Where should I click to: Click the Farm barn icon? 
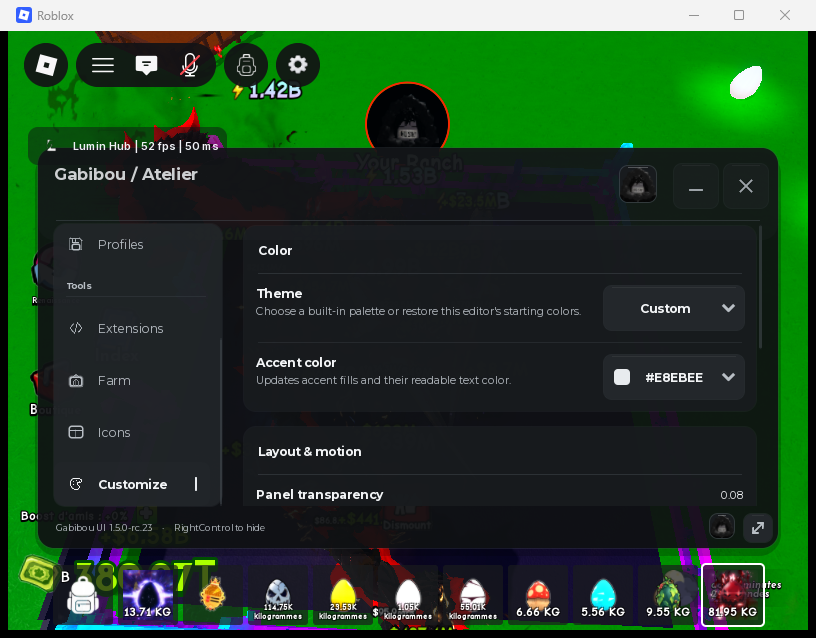pos(76,380)
